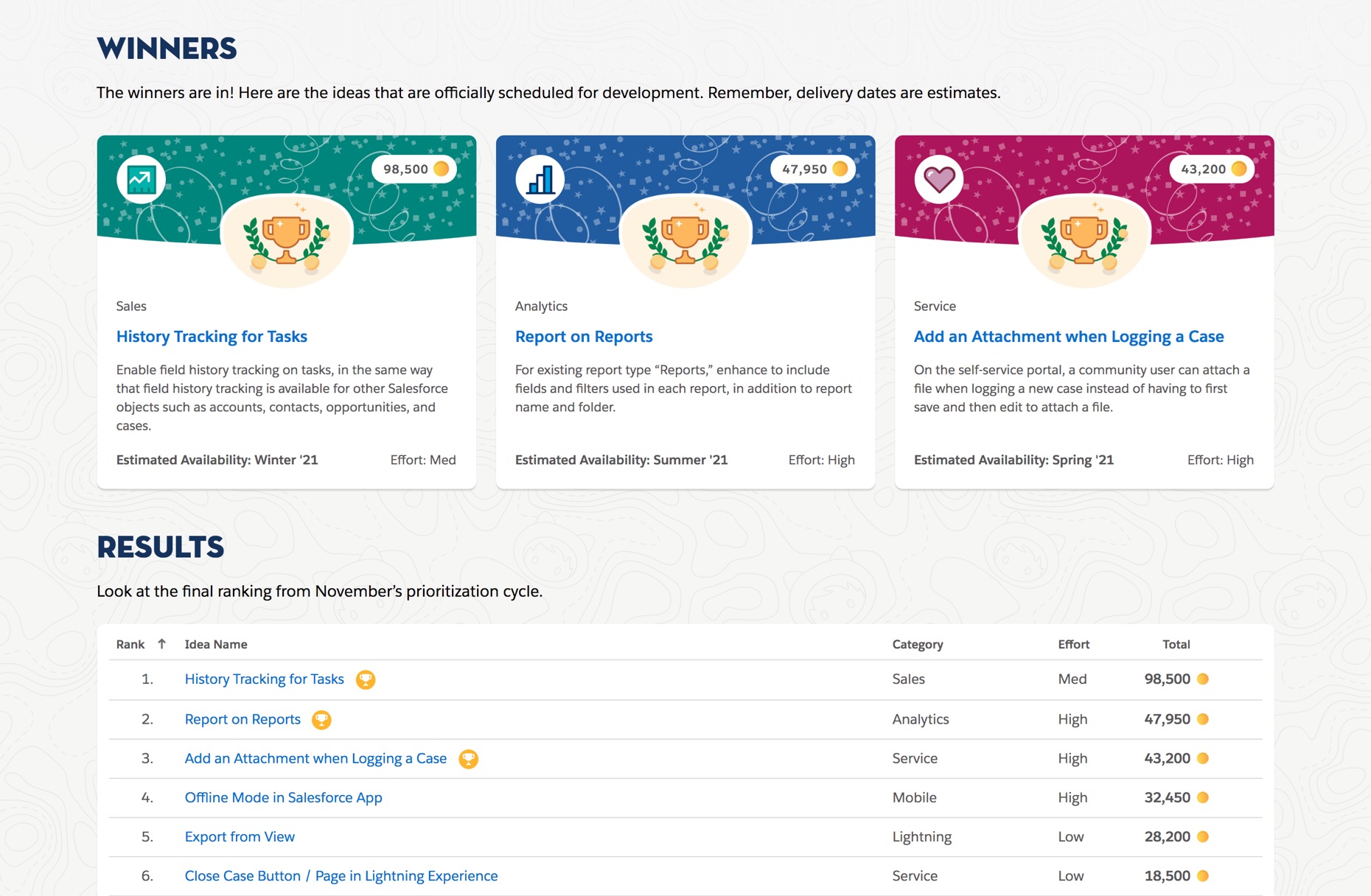
Task: Click the 98,500 coin badge on Sales card
Action: click(x=415, y=169)
